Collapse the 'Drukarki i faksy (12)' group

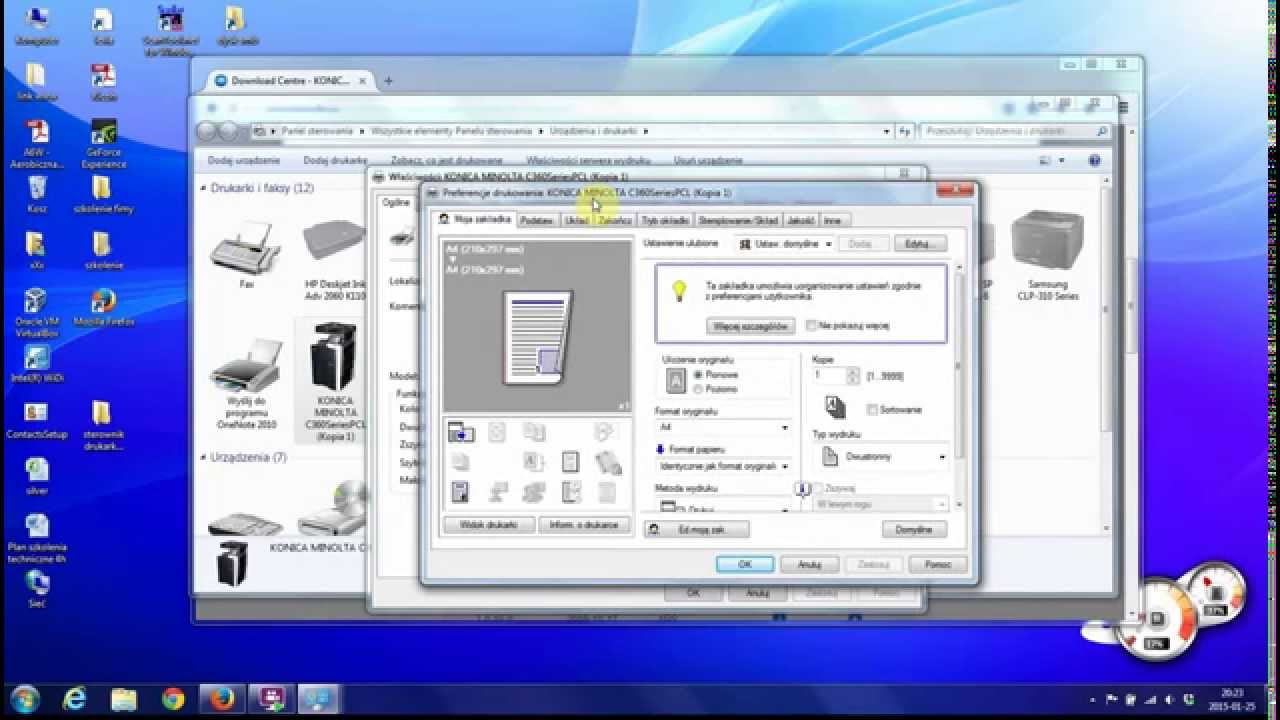pos(204,188)
